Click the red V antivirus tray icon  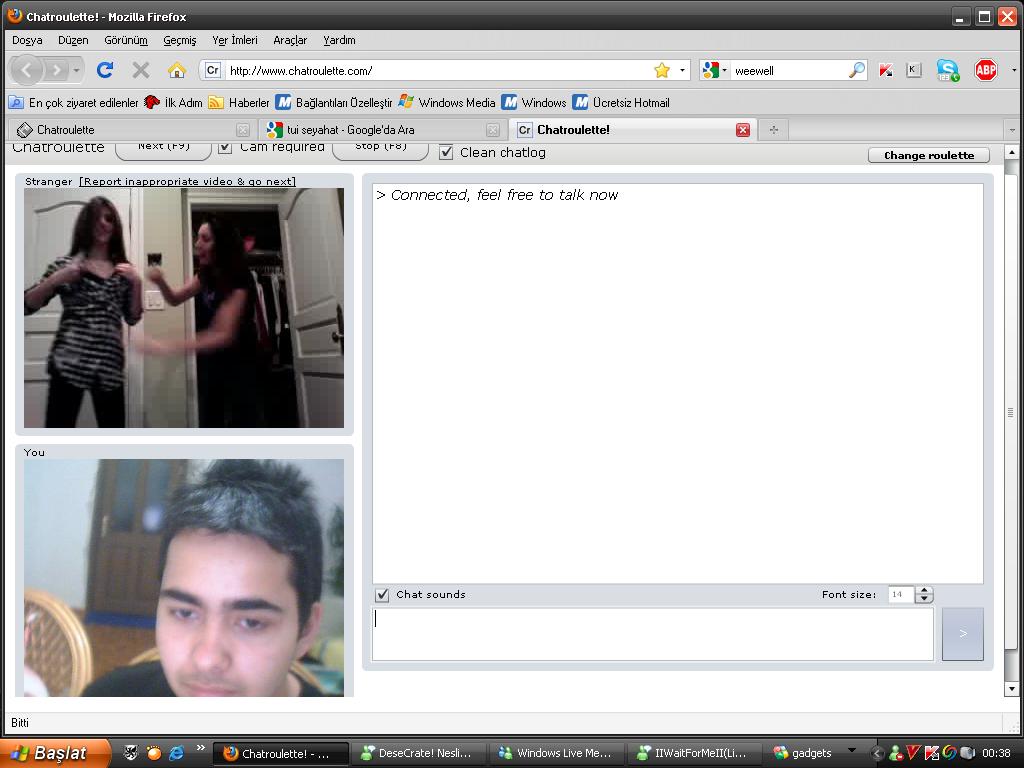(914, 753)
